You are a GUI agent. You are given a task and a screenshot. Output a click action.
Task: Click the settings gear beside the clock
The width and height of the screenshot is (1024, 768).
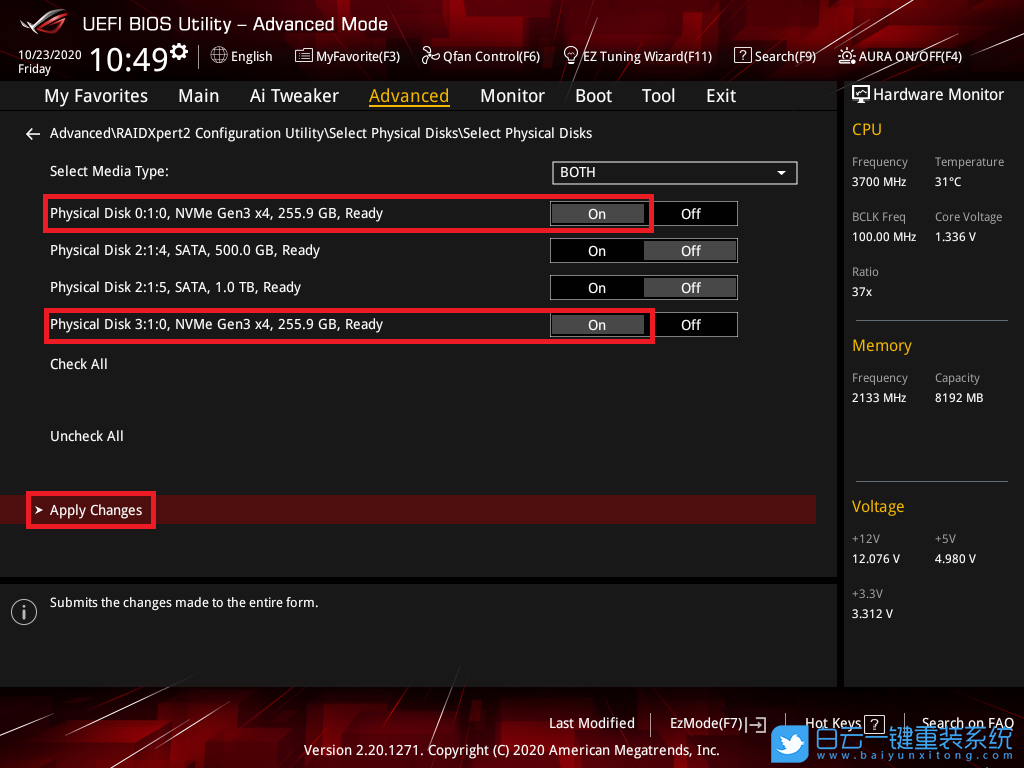179,51
